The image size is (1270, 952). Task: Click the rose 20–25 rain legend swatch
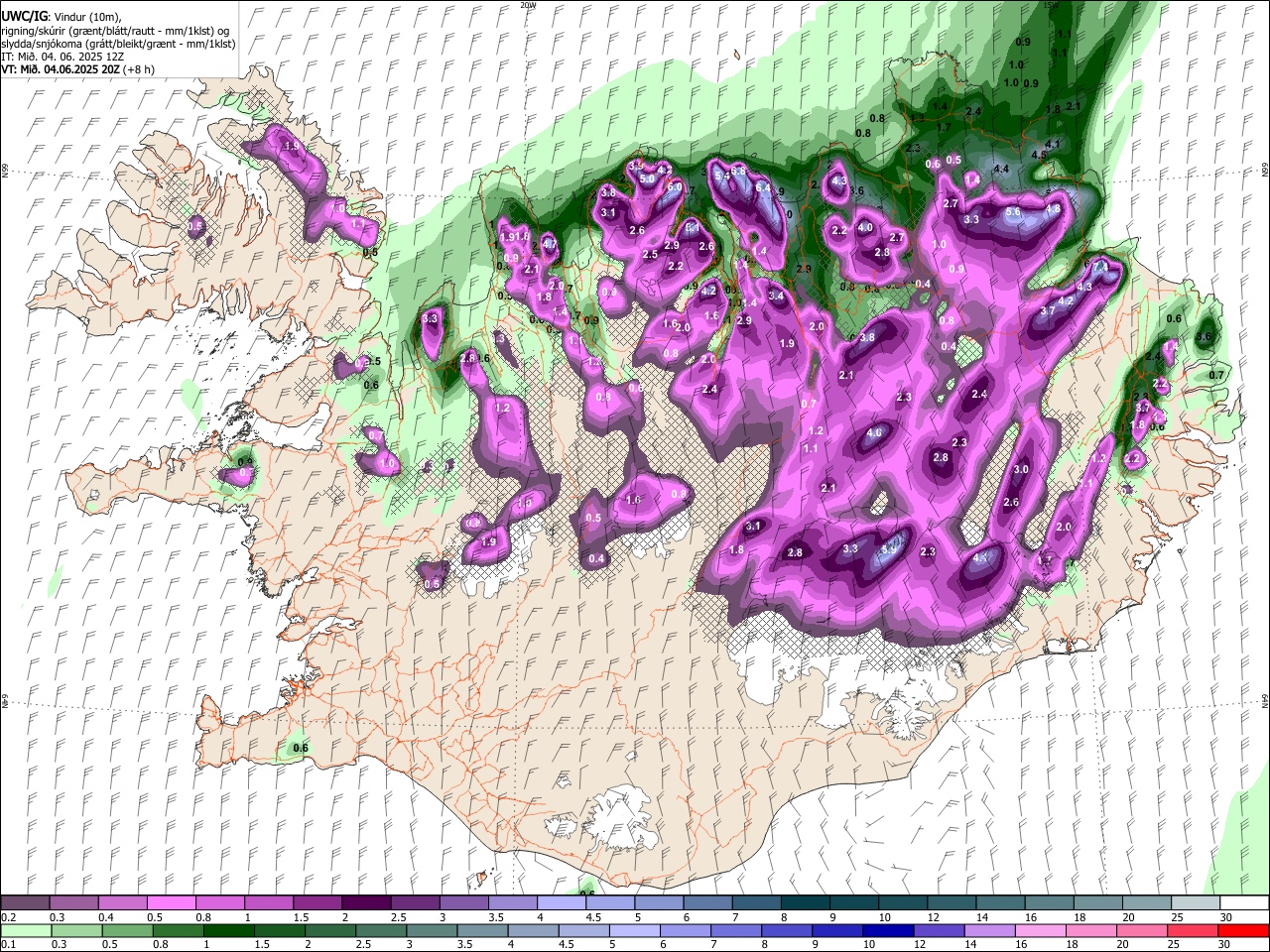[1142, 930]
